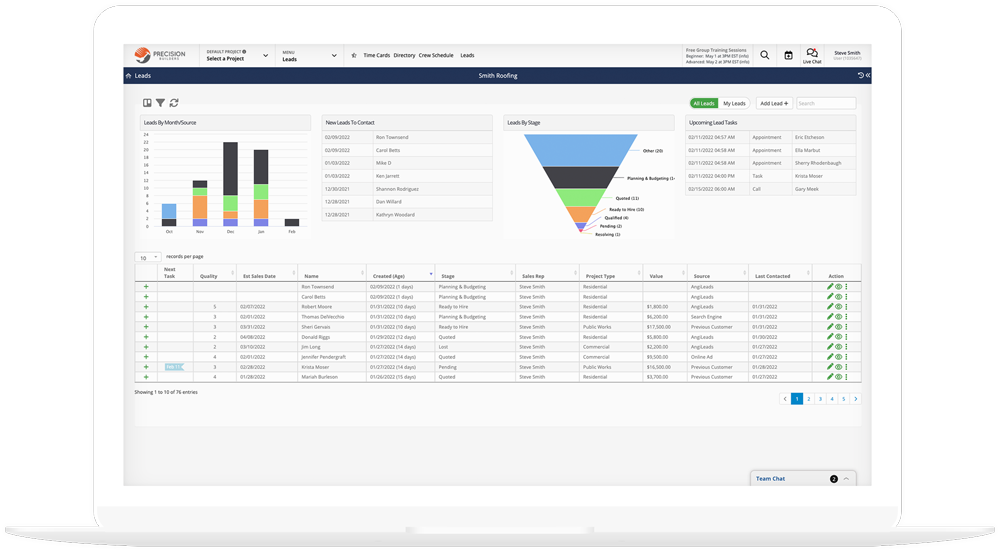Click the filter funnel icon above charts

160,103
